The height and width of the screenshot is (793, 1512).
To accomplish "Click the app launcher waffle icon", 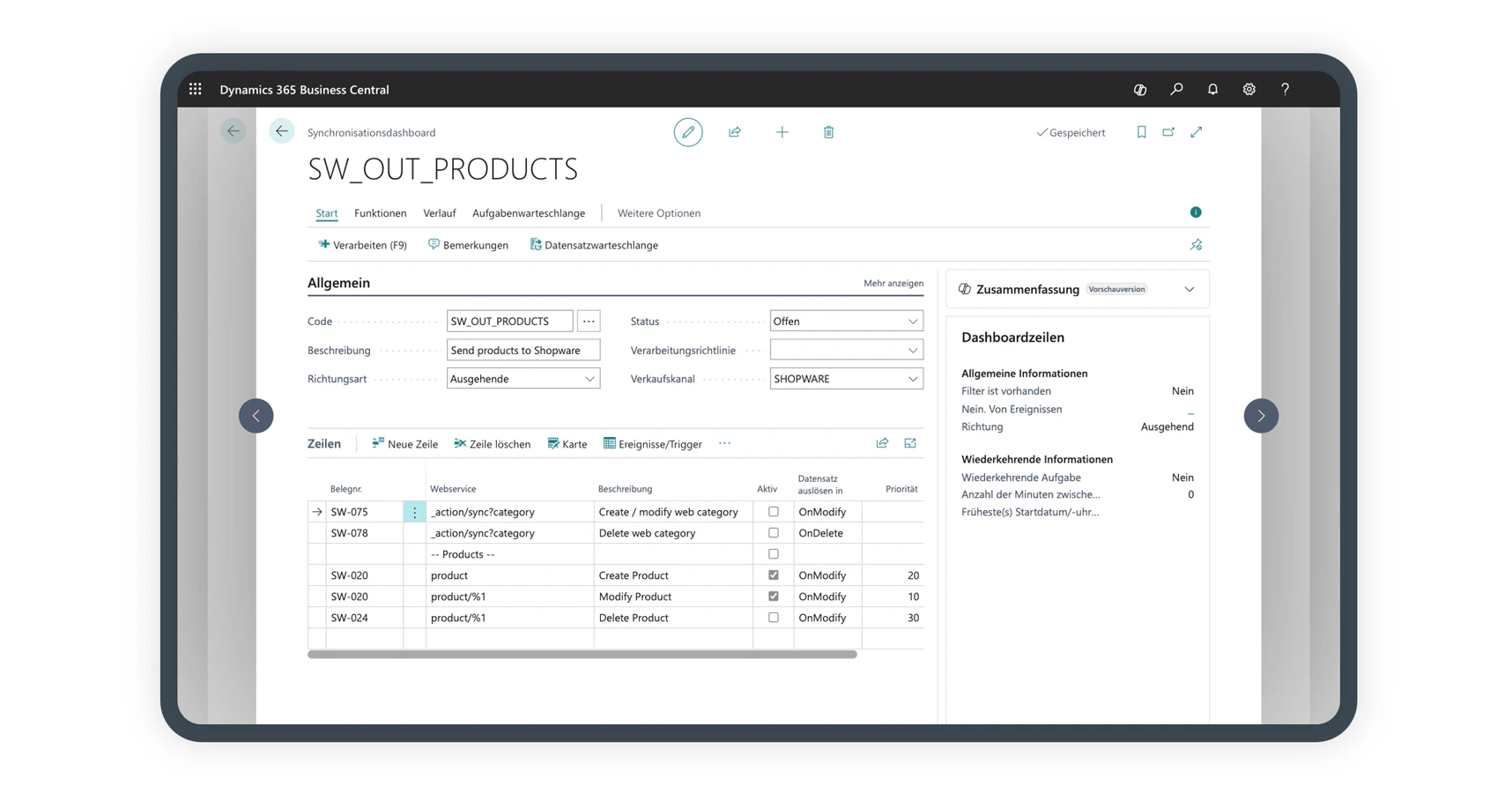I will click(195, 89).
